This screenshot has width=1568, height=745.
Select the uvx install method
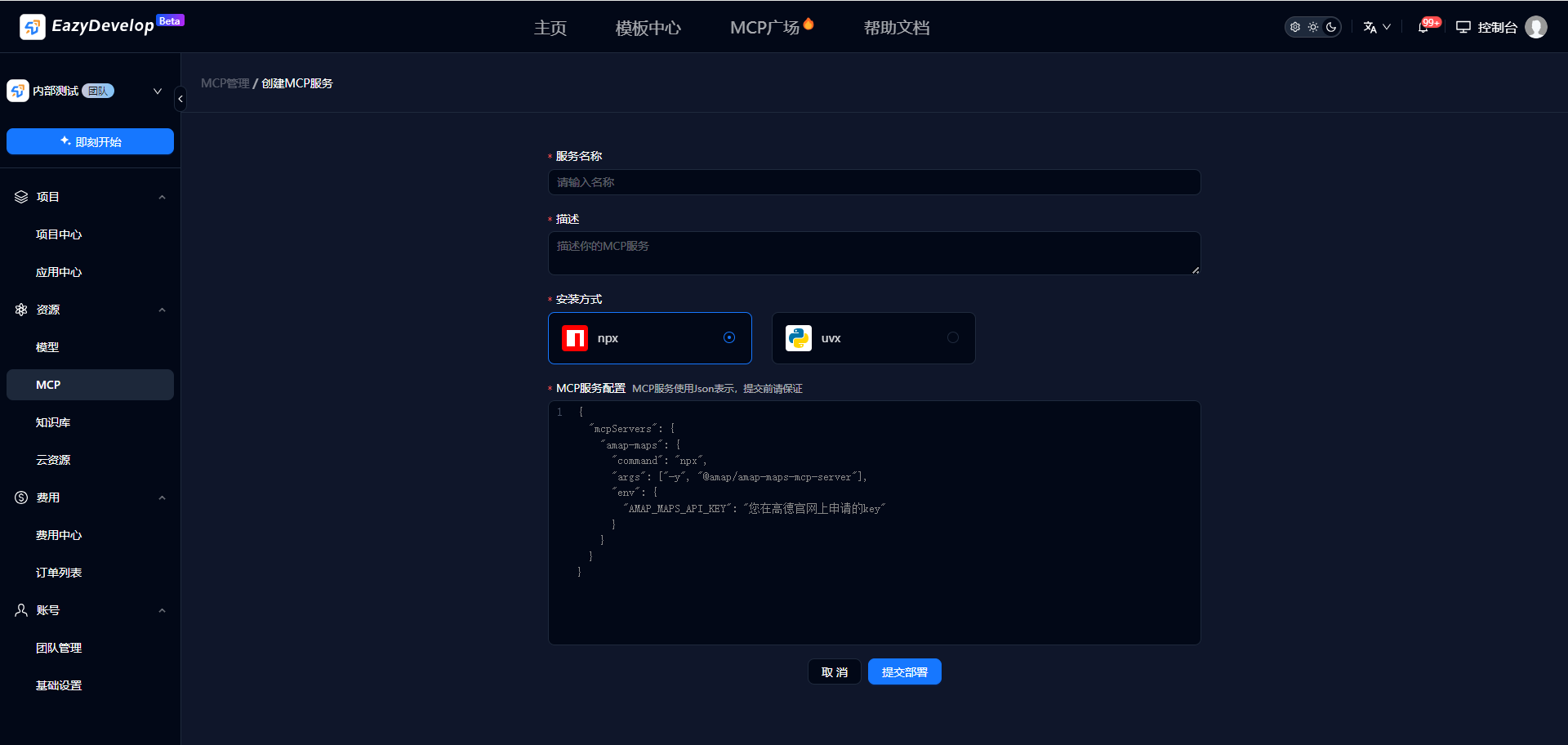pyautogui.click(x=873, y=338)
